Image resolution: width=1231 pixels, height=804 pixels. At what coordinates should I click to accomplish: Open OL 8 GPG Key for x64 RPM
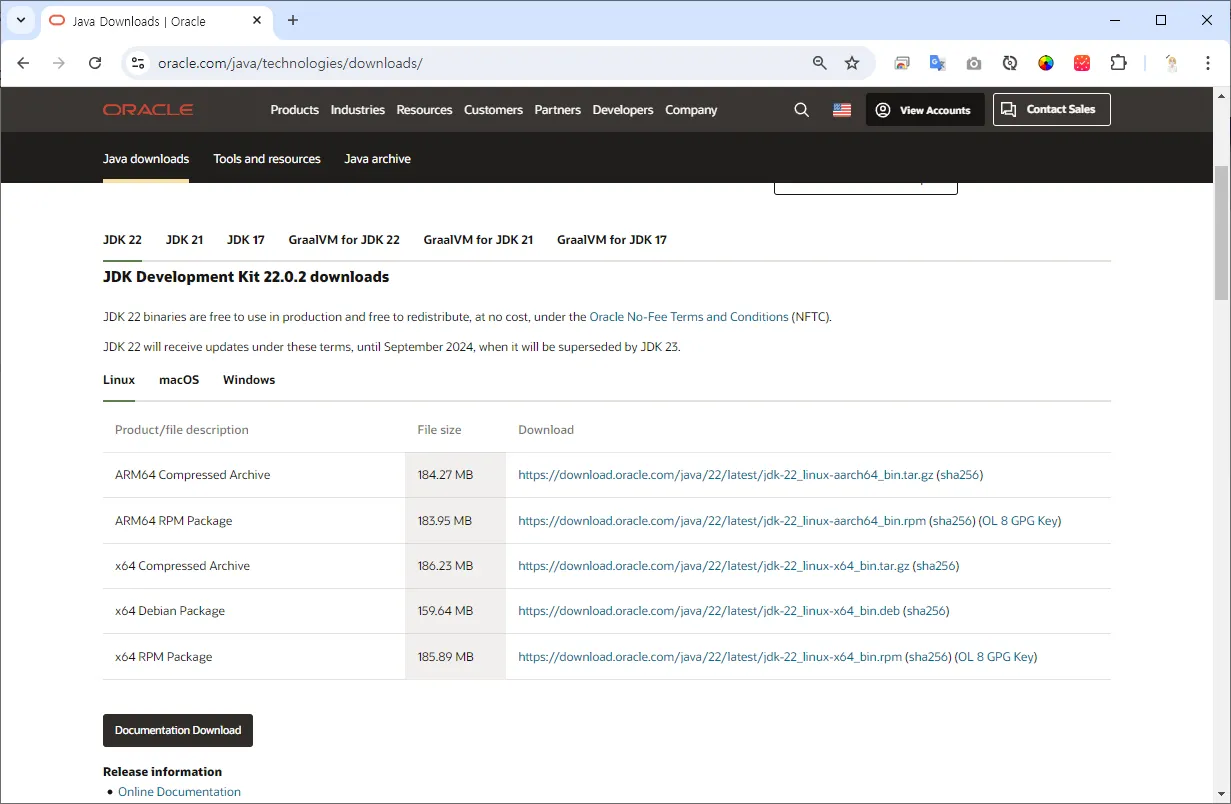996,657
